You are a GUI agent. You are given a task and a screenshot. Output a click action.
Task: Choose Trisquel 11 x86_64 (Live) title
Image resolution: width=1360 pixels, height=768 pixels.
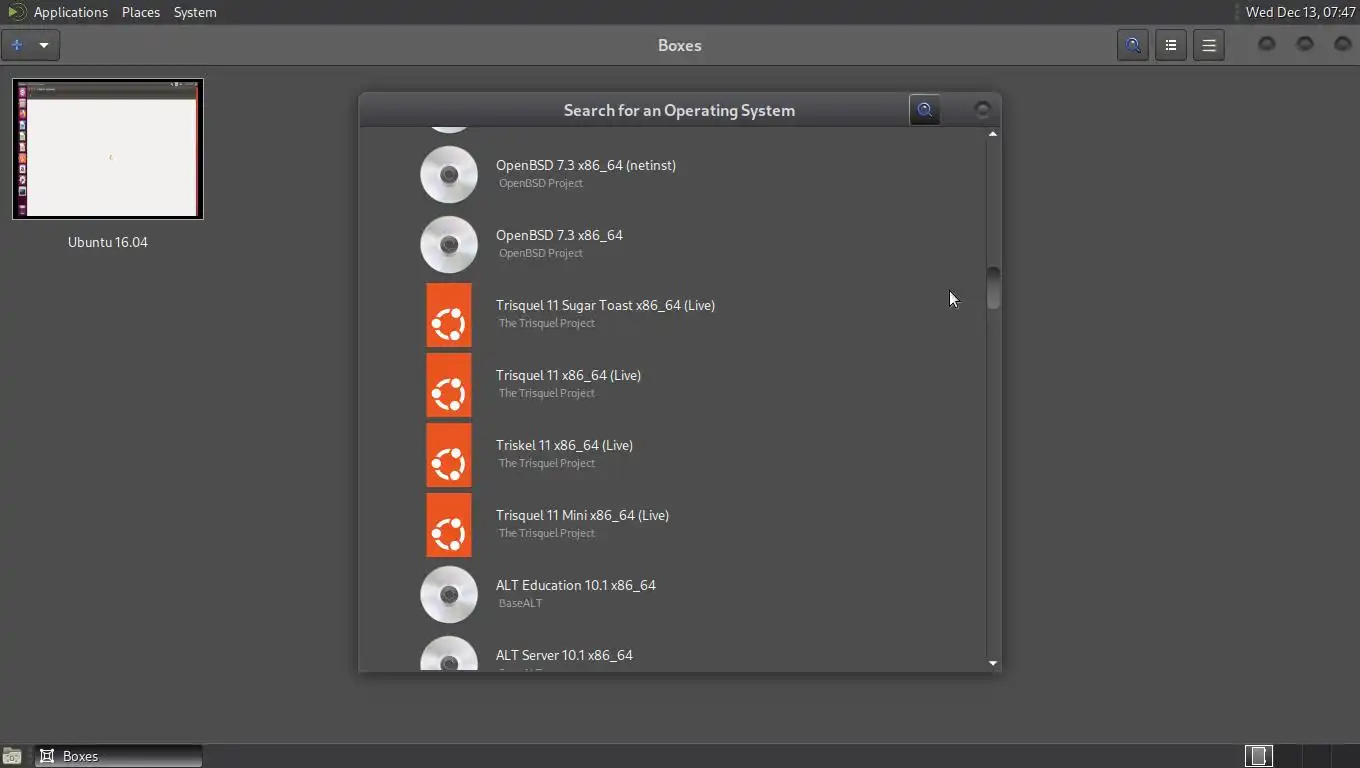(568, 375)
